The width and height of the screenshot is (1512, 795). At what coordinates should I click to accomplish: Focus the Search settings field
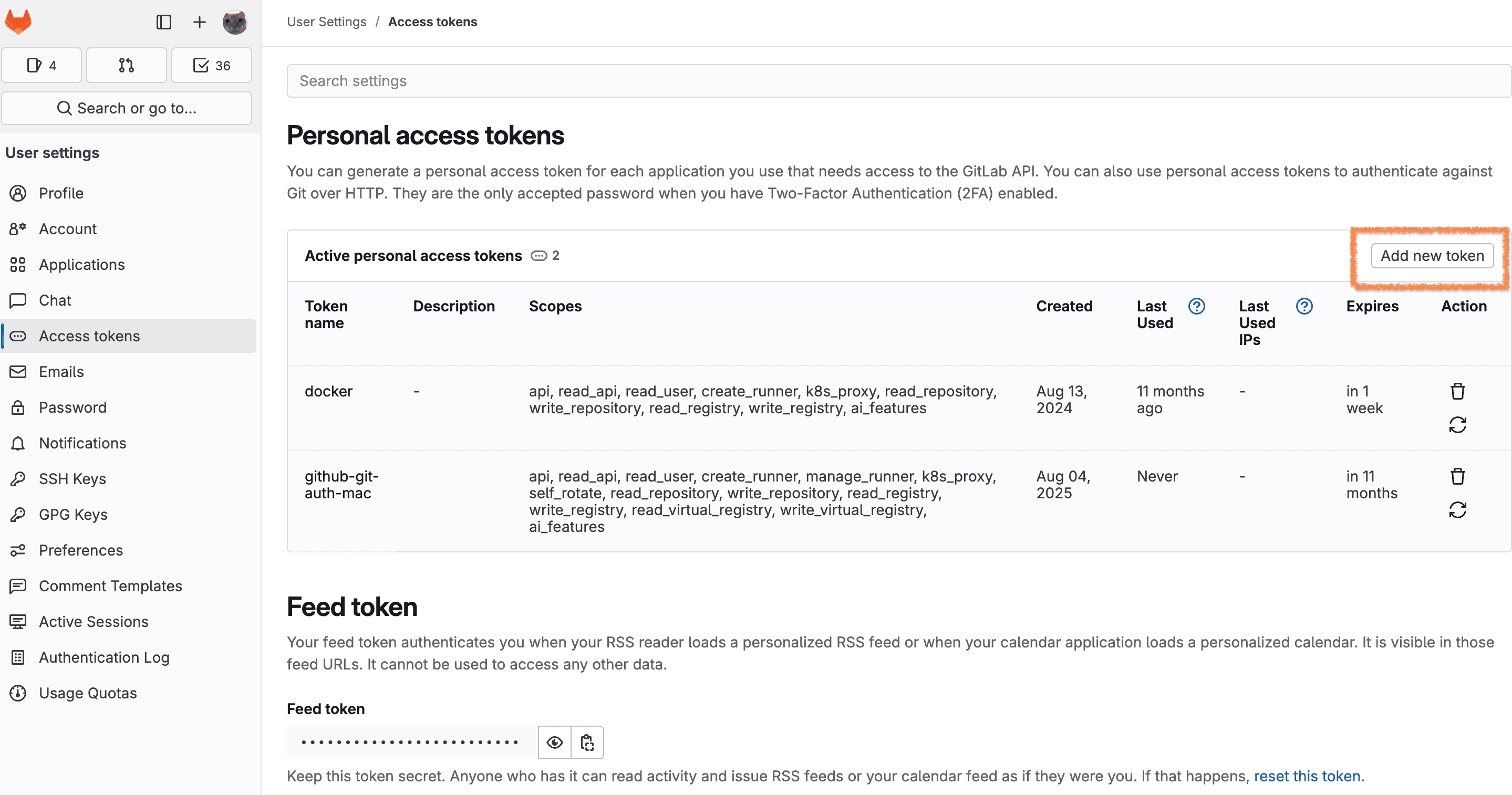[898, 81]
